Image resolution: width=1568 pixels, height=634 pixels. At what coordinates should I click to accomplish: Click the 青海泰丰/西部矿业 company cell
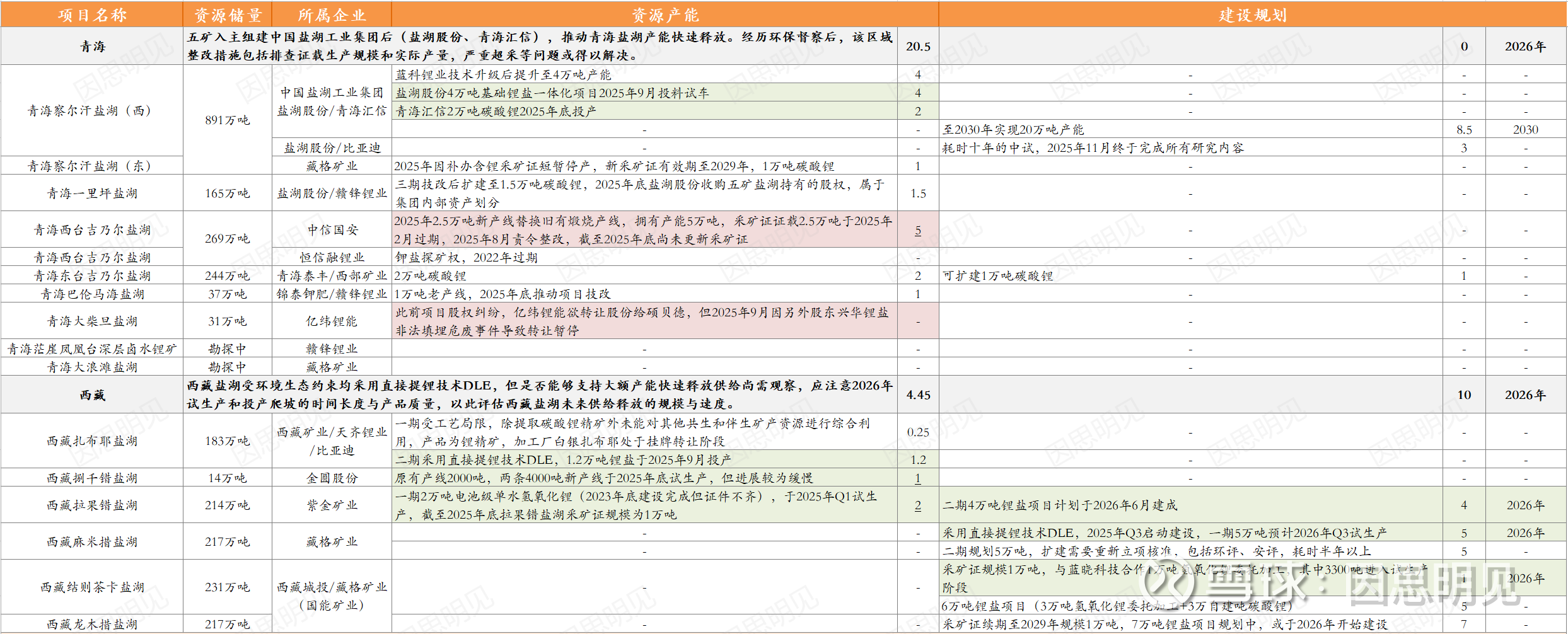pos(332,275)
